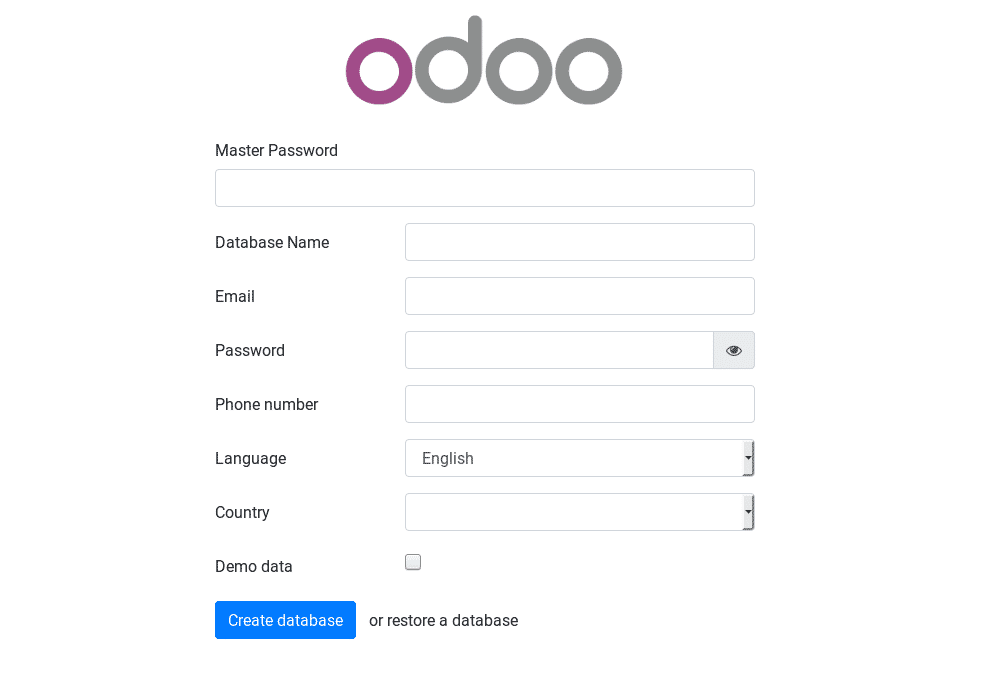The image size is (992, 689).
Task: Click the Demo data label
Action: 254,566
